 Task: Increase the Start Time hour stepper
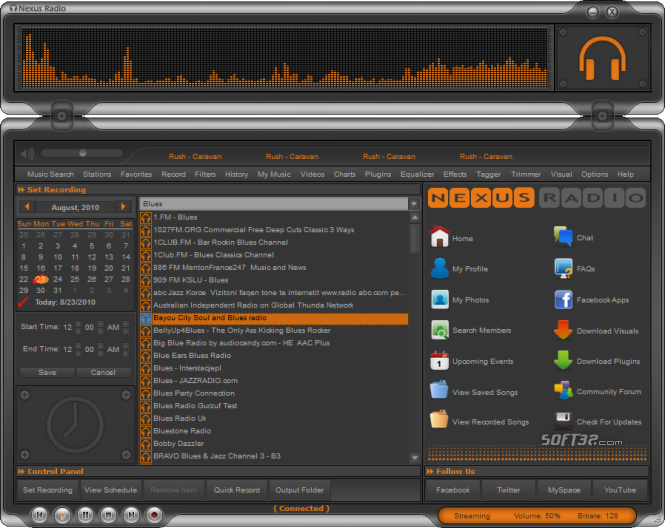click(78, 324)
